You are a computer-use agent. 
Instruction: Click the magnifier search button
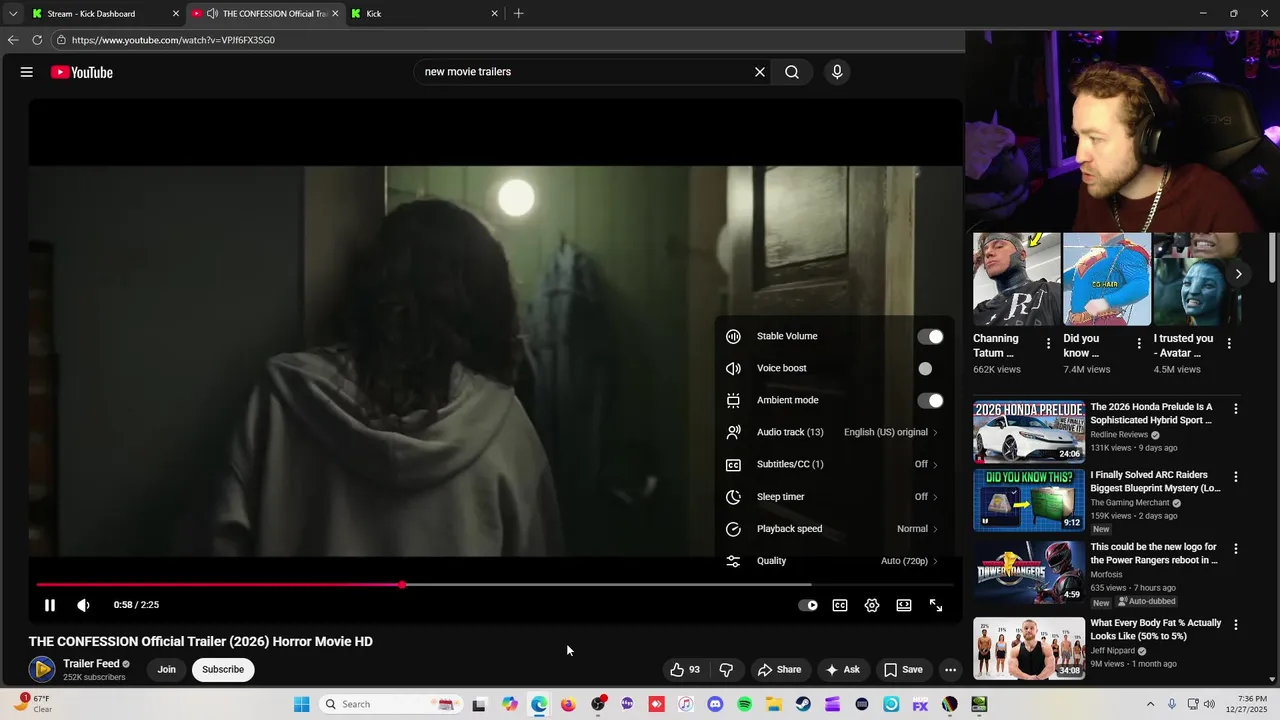(792, 72)
